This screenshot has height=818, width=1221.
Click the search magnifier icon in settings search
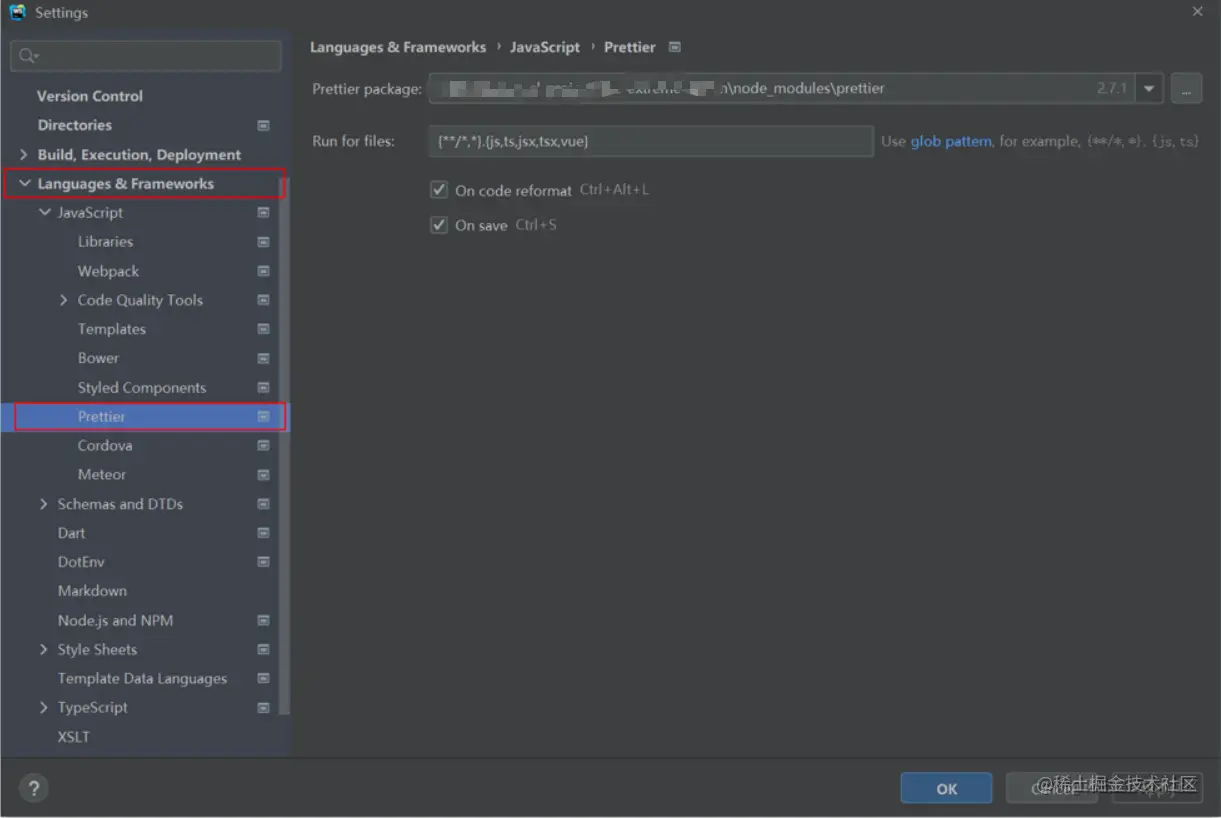point(28,56)
